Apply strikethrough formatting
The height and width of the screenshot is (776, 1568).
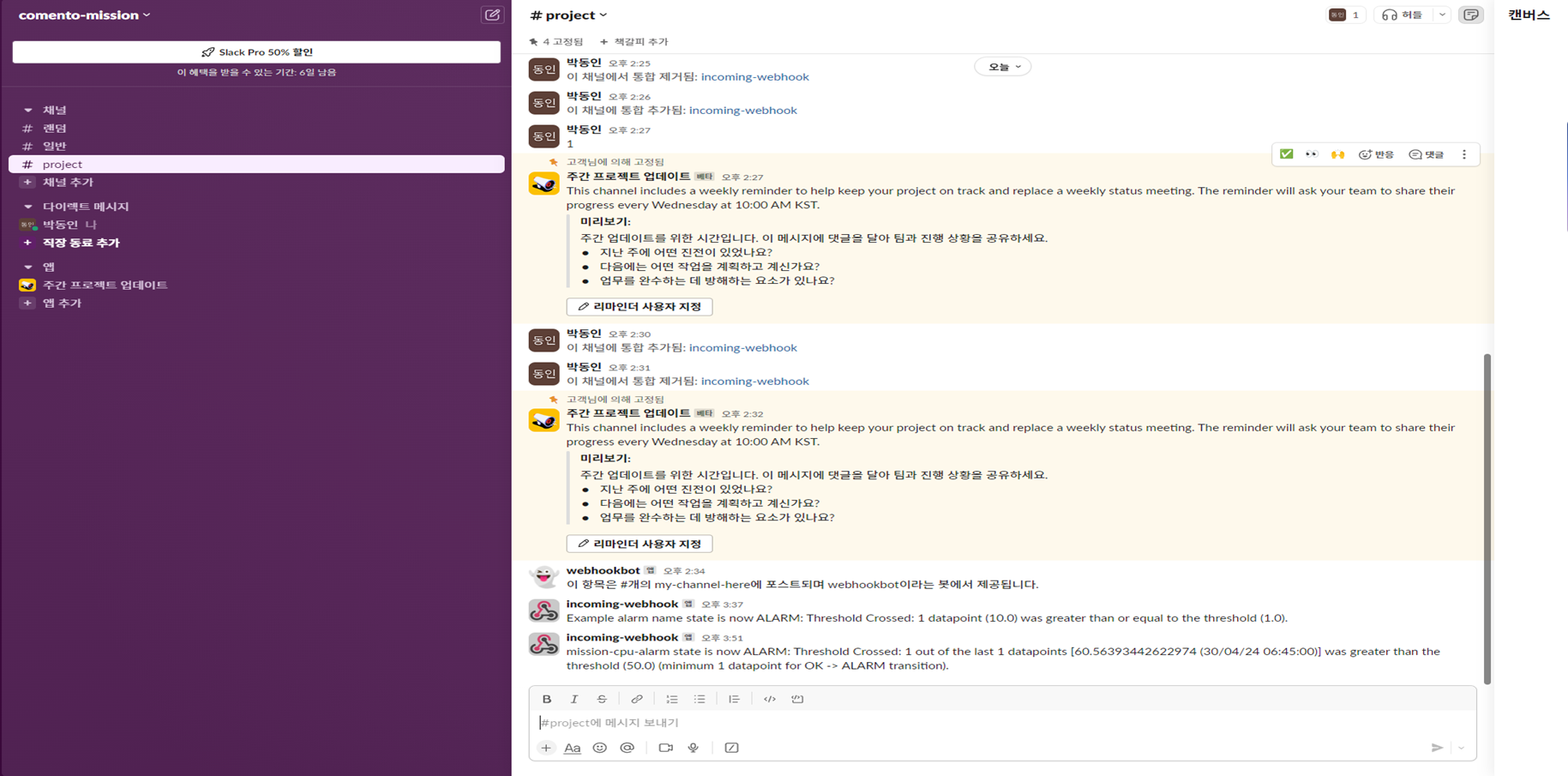coord(602,699)
